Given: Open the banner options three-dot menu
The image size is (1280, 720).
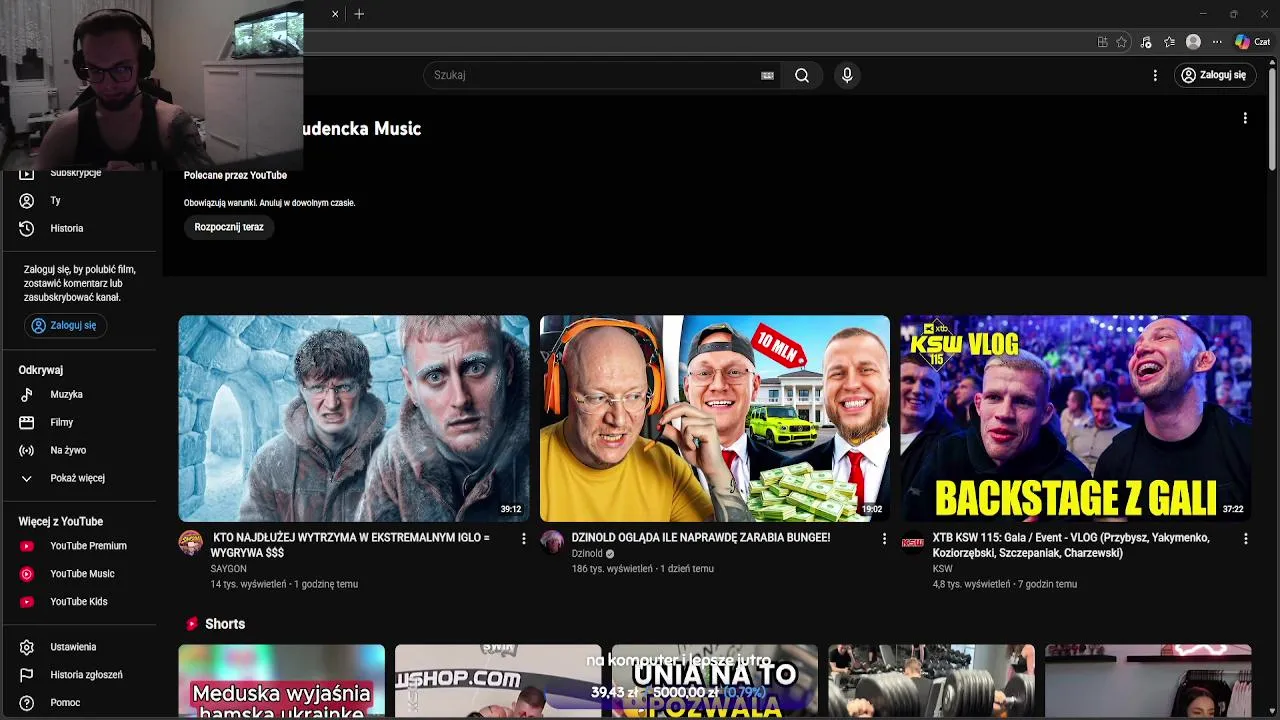Looking at the screenshot, I should pyautogui.click(x=1245, y=118).
